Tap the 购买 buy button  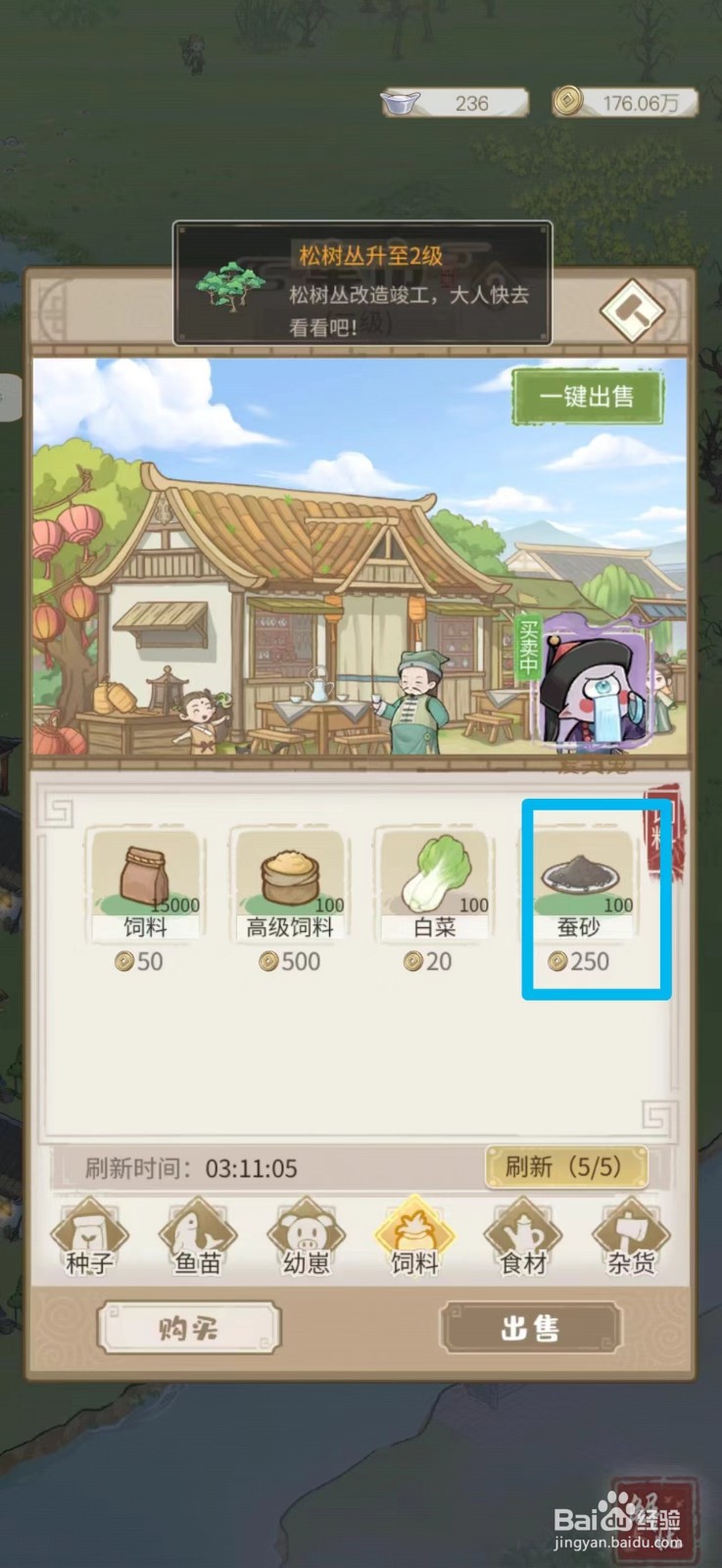[x=189, y=1328]
